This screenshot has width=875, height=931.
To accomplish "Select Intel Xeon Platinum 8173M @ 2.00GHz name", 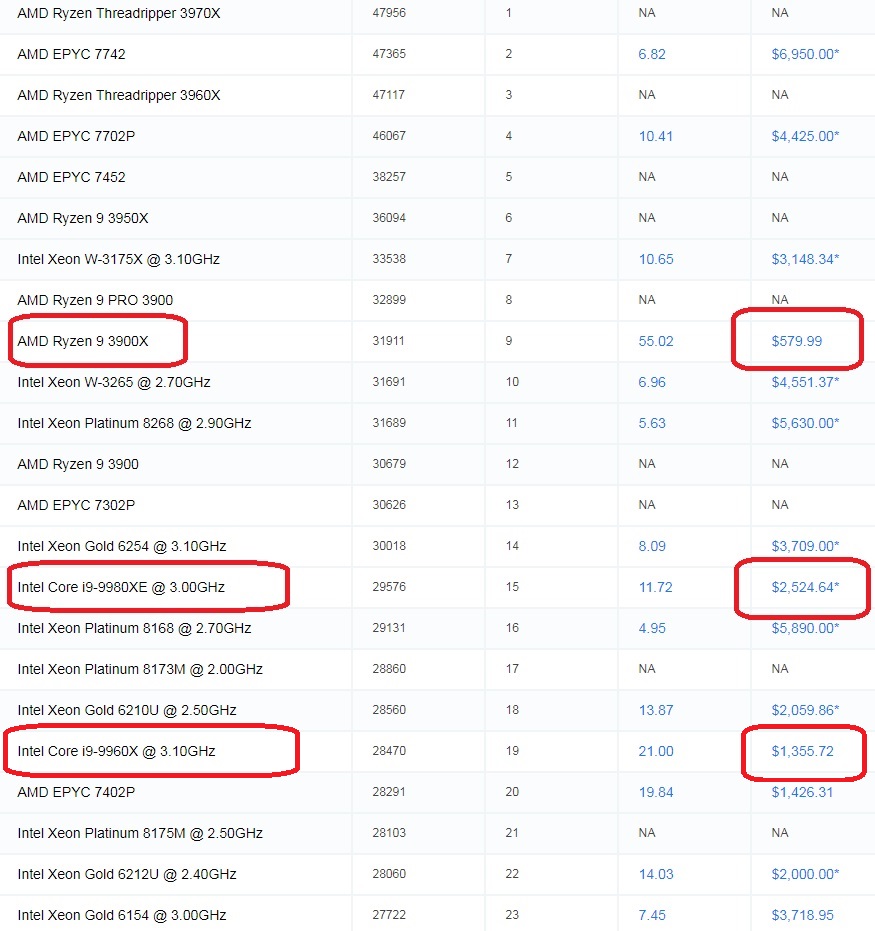I will coord(140,669).
